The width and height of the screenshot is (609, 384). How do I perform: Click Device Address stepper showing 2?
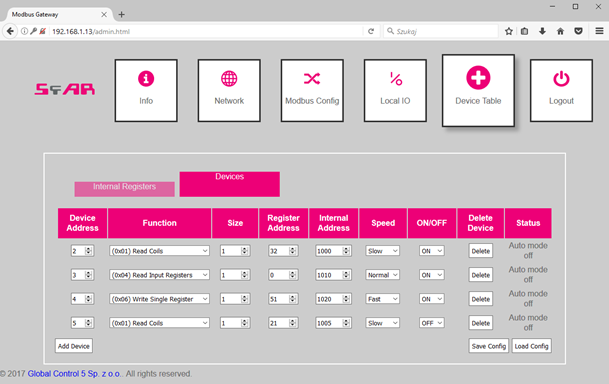[x=82, y=251]
